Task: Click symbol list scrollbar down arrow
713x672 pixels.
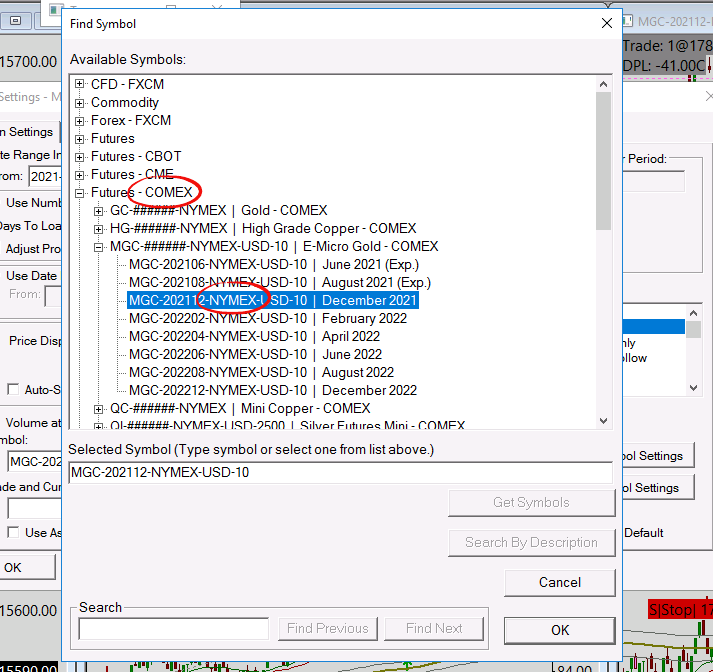Action: click(603, 421)
